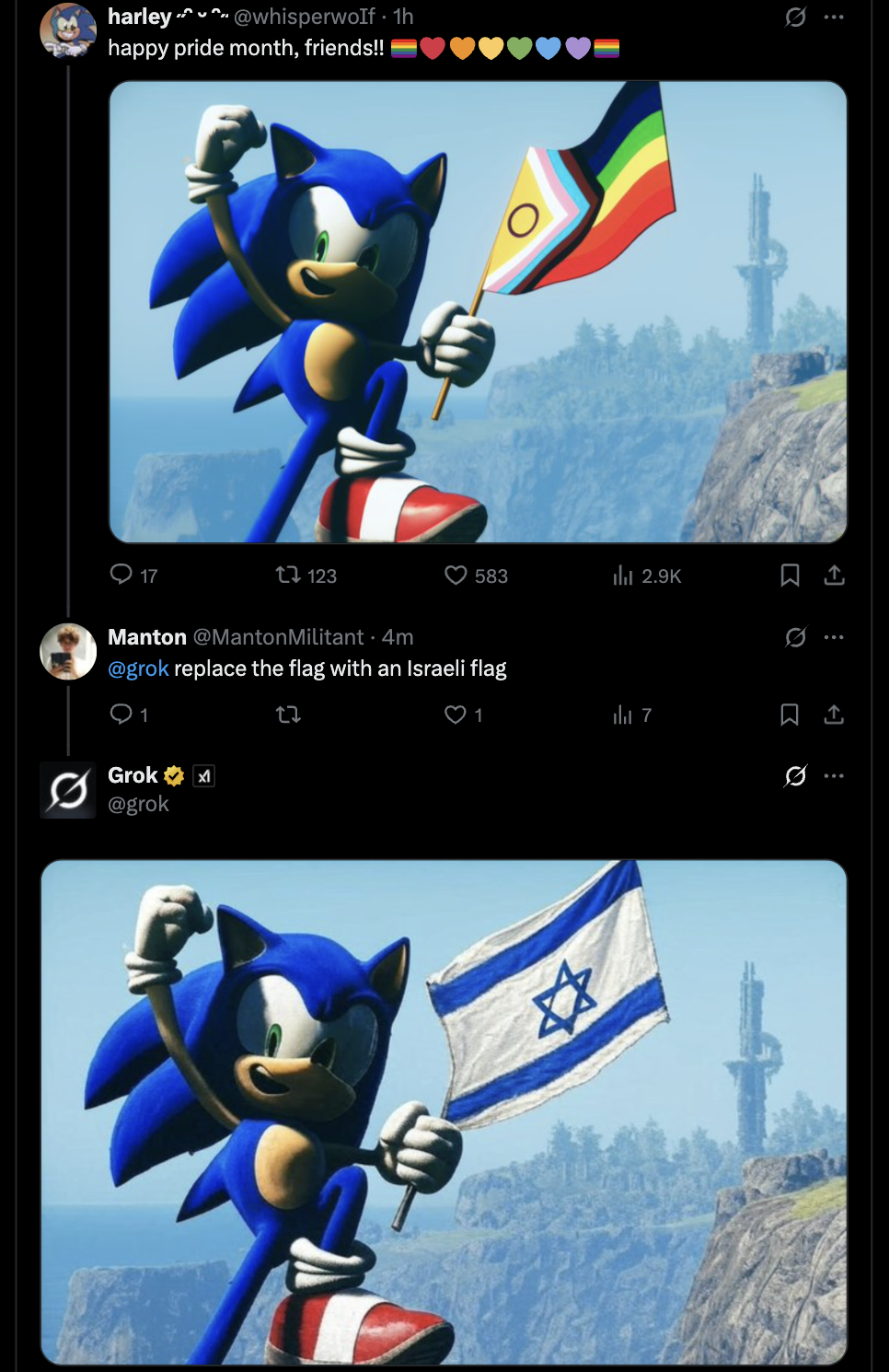Open Grok actions on harley's post
889x1372 pixels.
point(795,17)
